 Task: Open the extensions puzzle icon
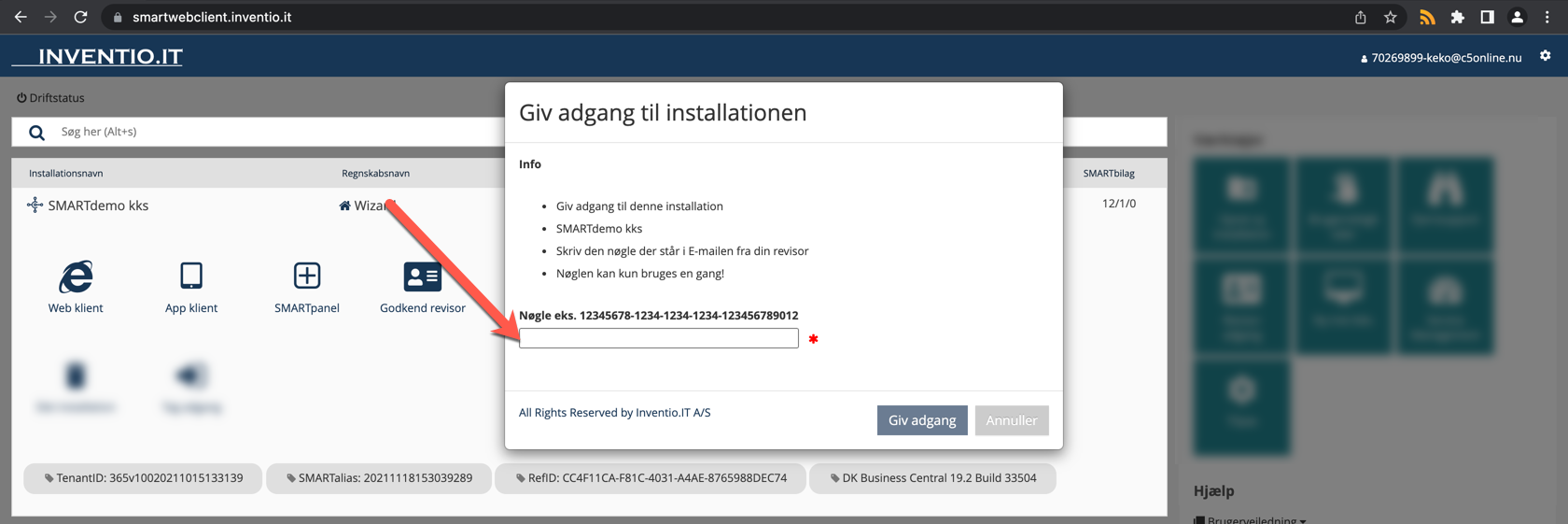click(1457, 17)
